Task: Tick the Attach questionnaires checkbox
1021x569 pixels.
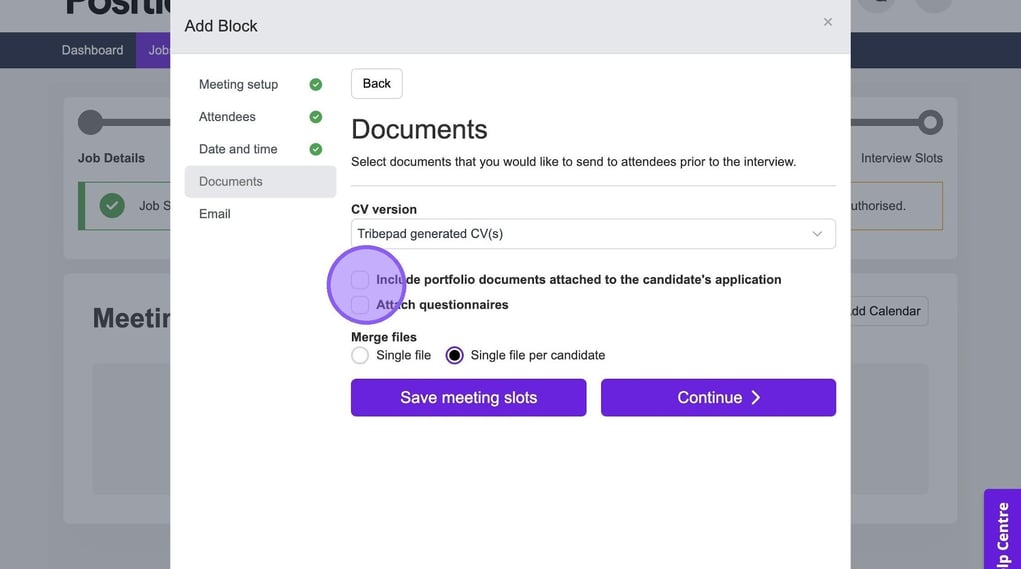Action: (x=360, y=305)
